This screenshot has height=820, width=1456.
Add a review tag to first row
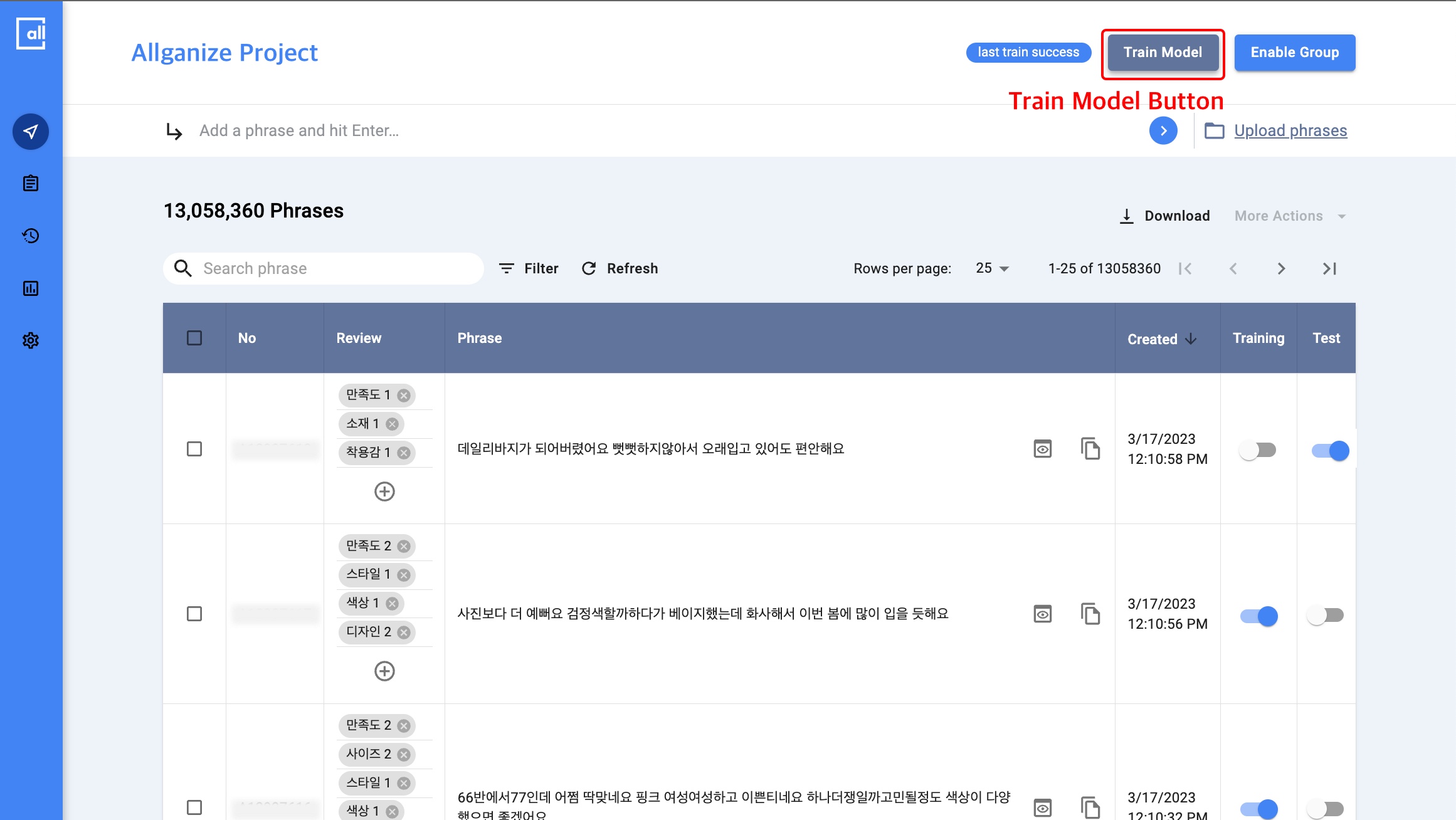pos(384,491)
